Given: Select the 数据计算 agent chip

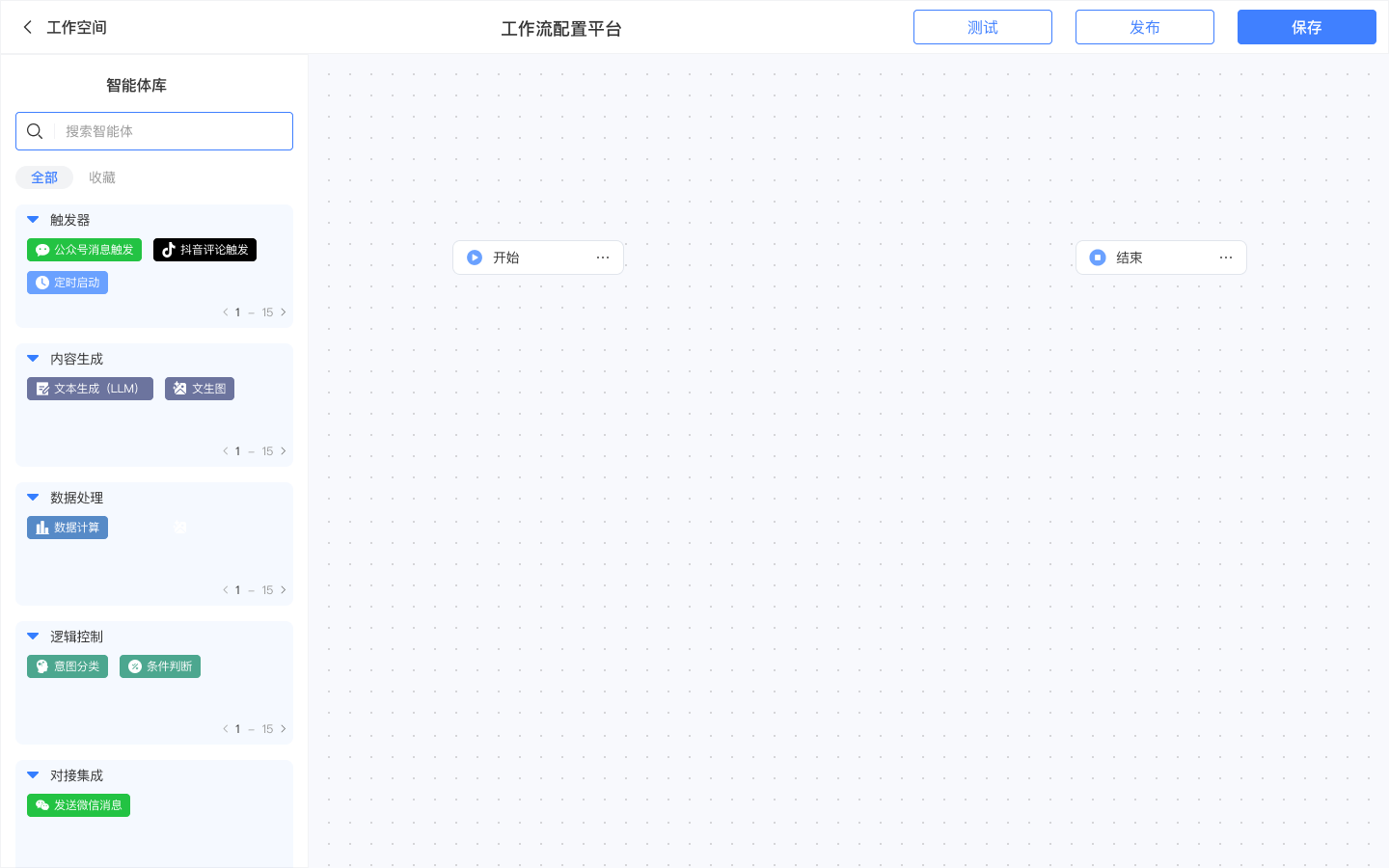Looking at the screenshot, I should (68, 528).
